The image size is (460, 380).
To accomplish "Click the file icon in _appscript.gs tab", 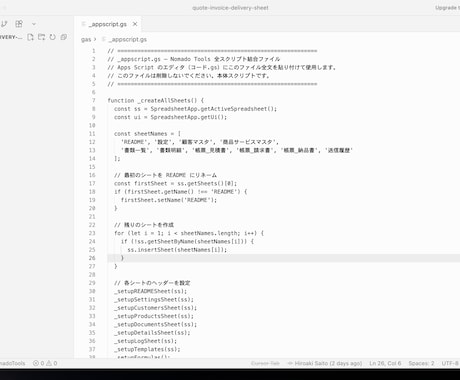I will pos(84,24).
